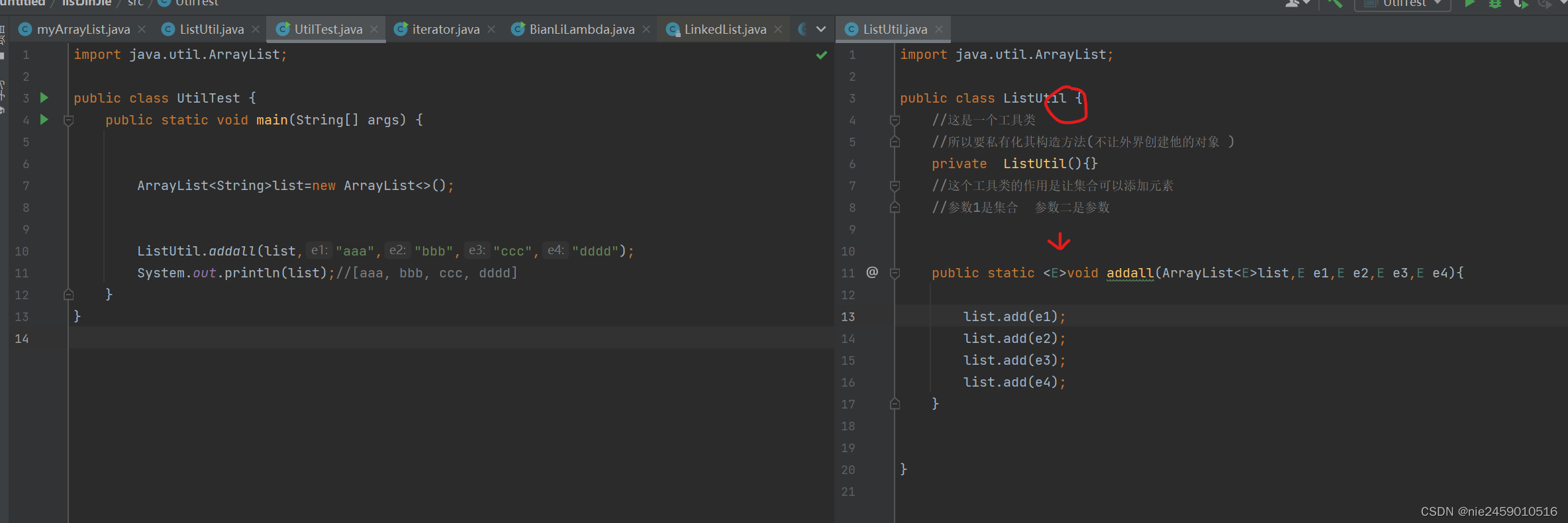Click the addall call in UtilTest line 10
1568x523 pixels.
tap(232, 251)
